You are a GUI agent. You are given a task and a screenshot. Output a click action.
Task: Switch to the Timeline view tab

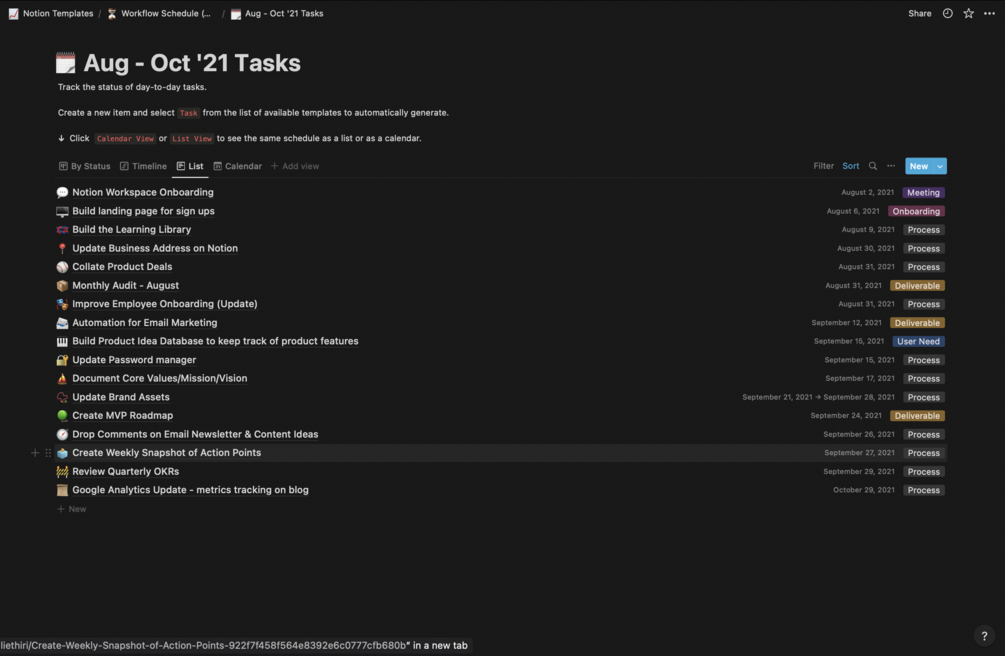[143, 166]
